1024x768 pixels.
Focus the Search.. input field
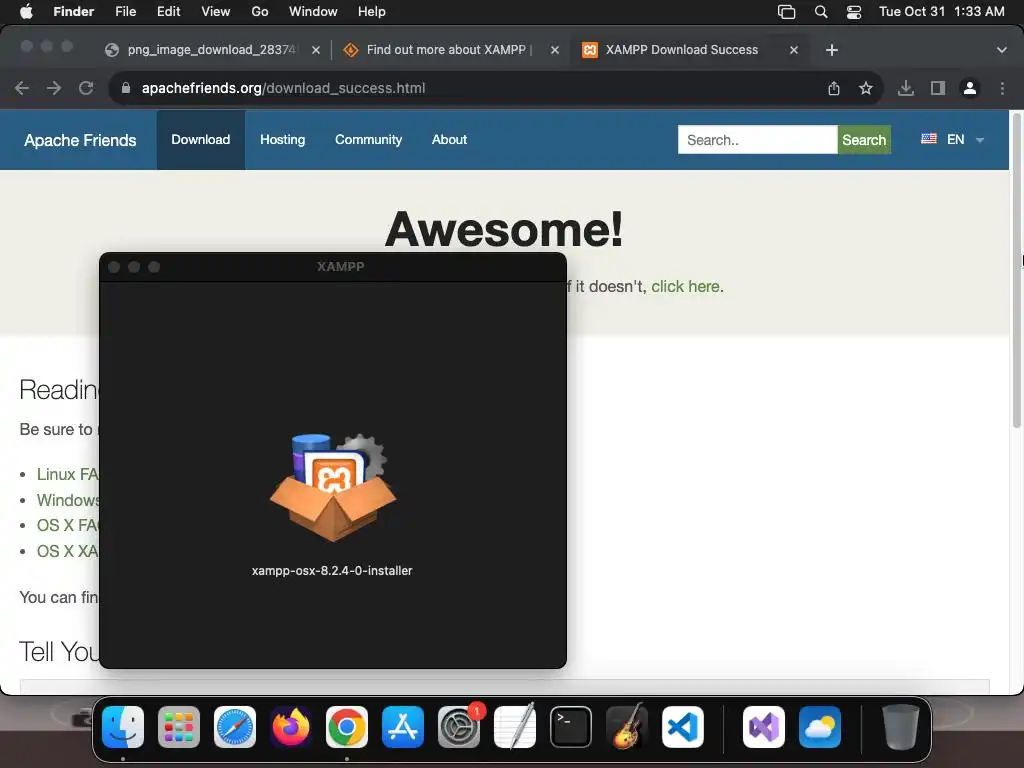click(x=758, y=140)
